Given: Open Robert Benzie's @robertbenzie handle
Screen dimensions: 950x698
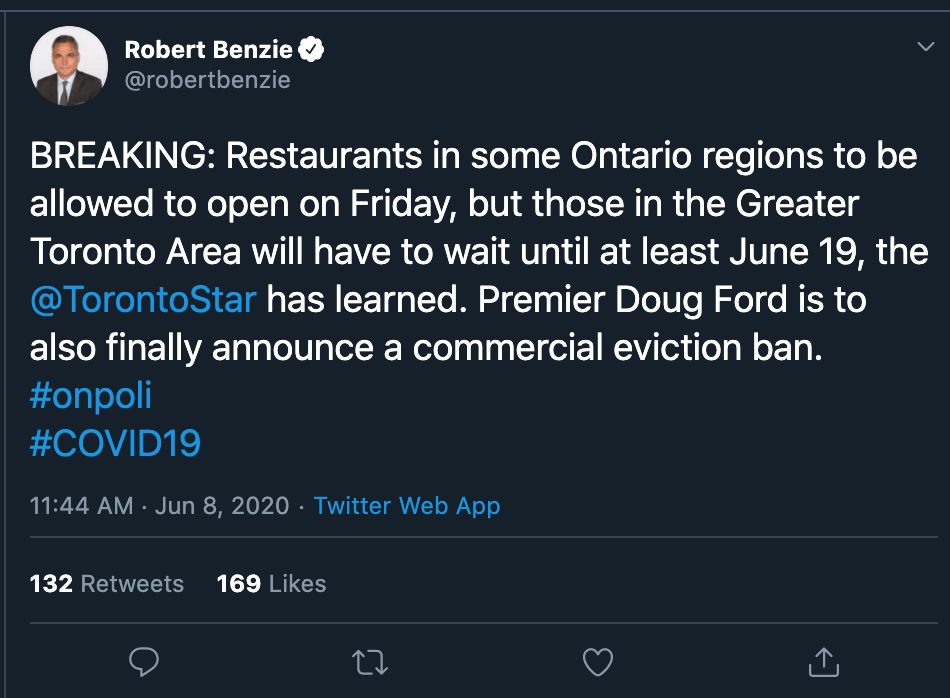Looking at the screenshot, I should coord(207,82).
